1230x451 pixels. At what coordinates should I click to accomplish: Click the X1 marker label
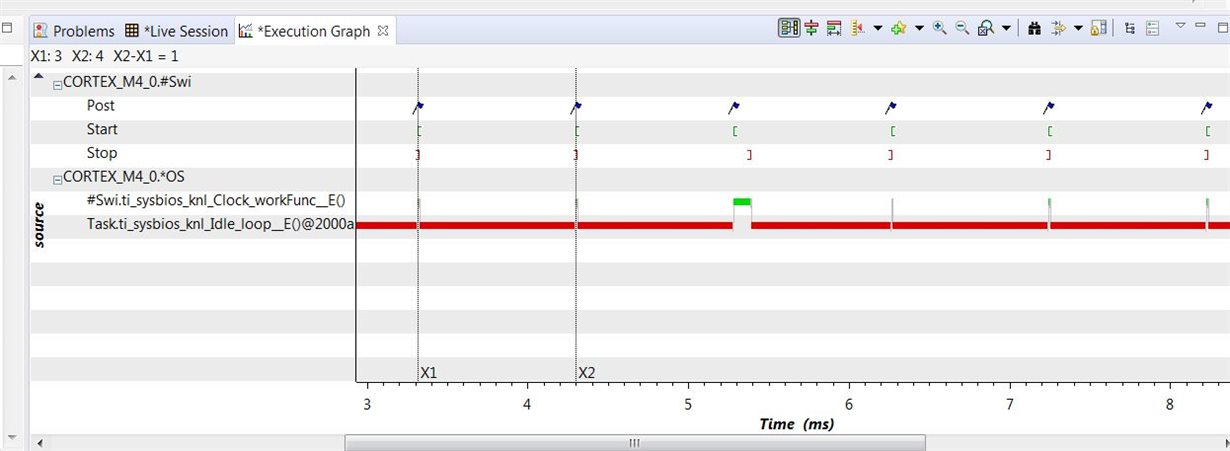[429, 372]
